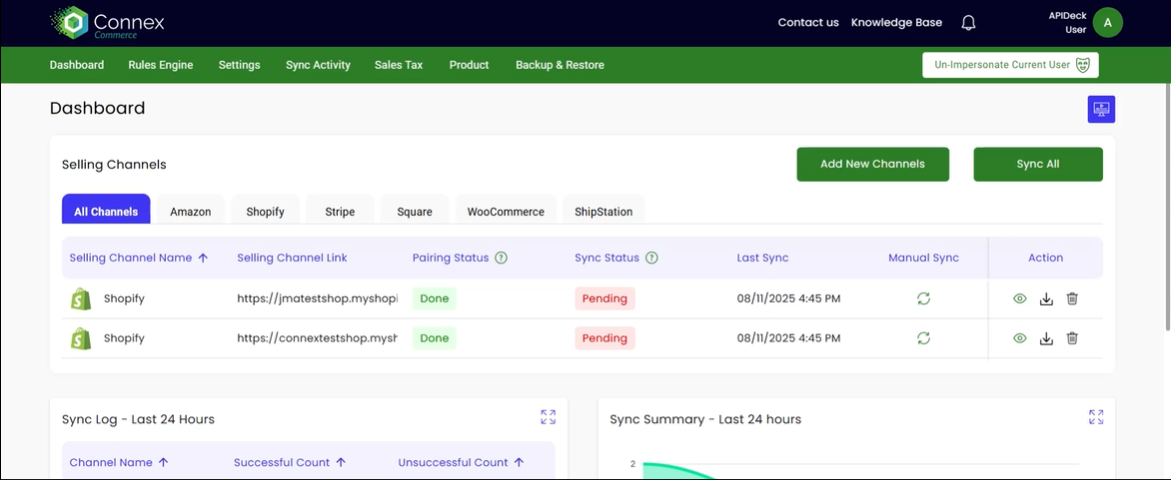Click Done pairing badge for jmatestshop
The width and height of the screenshot is (1171, 480).
pos(434,299)
